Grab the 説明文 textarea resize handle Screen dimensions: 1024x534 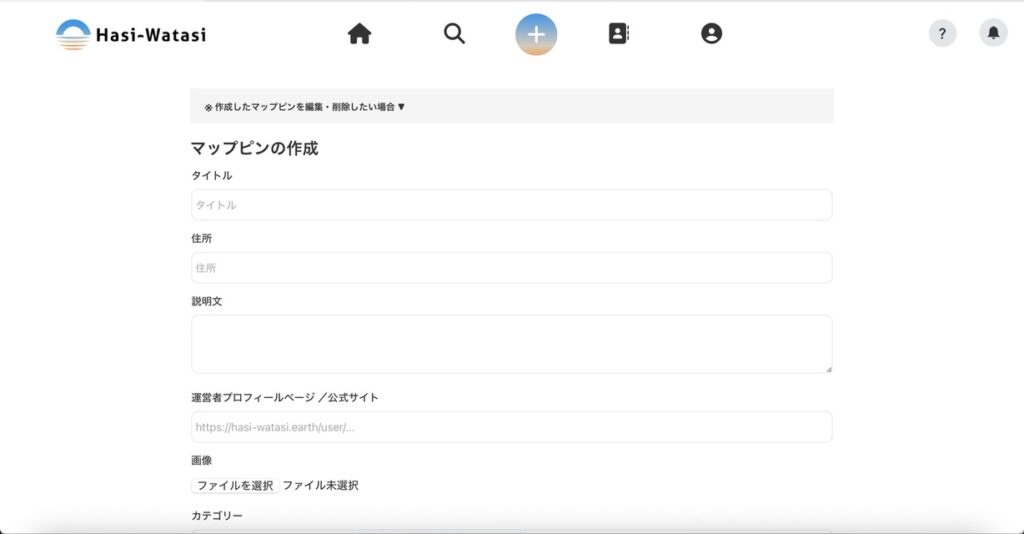pos(828,369)
